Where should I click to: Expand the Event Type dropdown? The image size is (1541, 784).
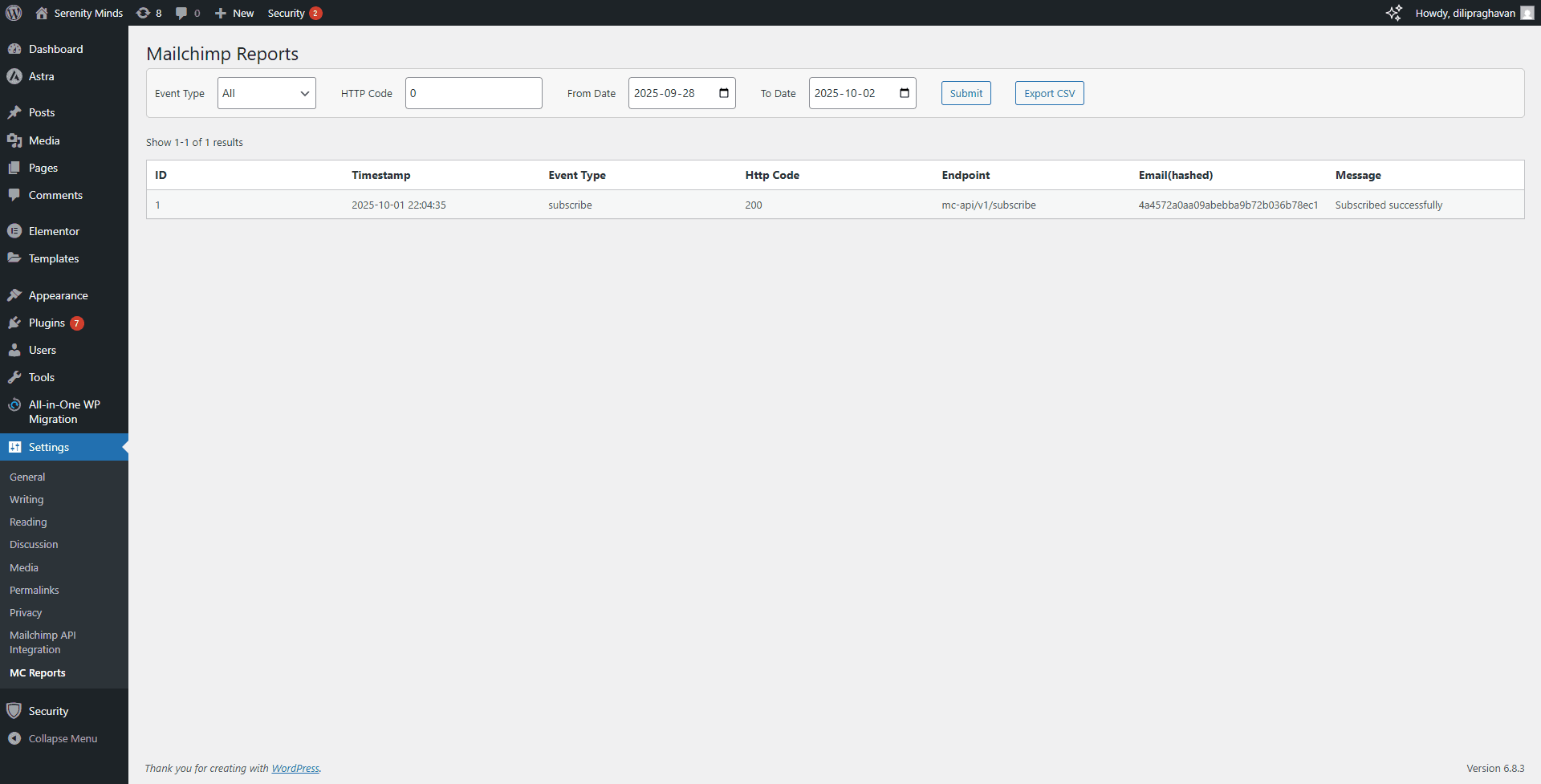click(x=266, y=93)
